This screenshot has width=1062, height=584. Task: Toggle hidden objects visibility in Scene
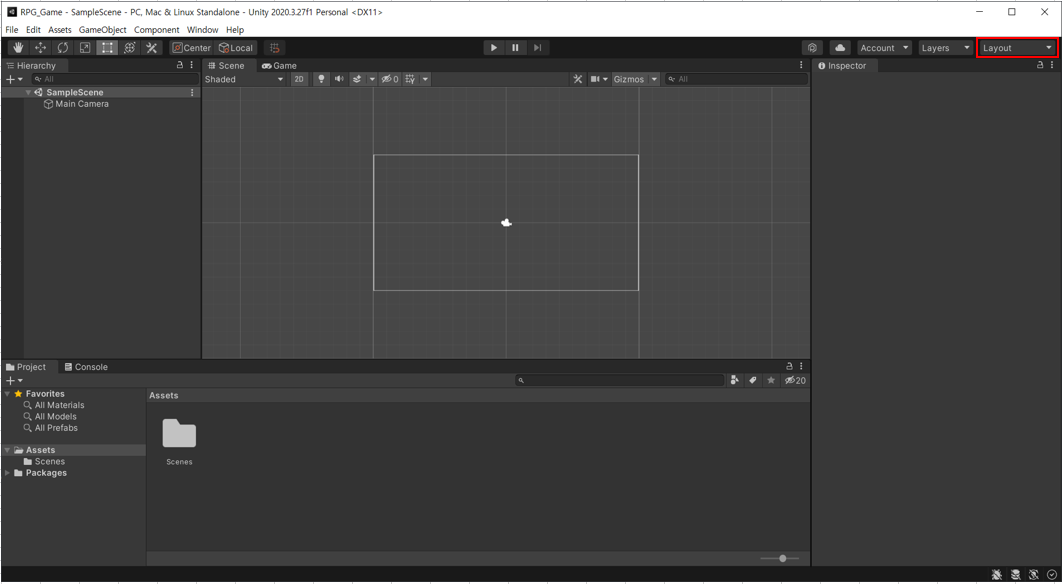(389, 79)
